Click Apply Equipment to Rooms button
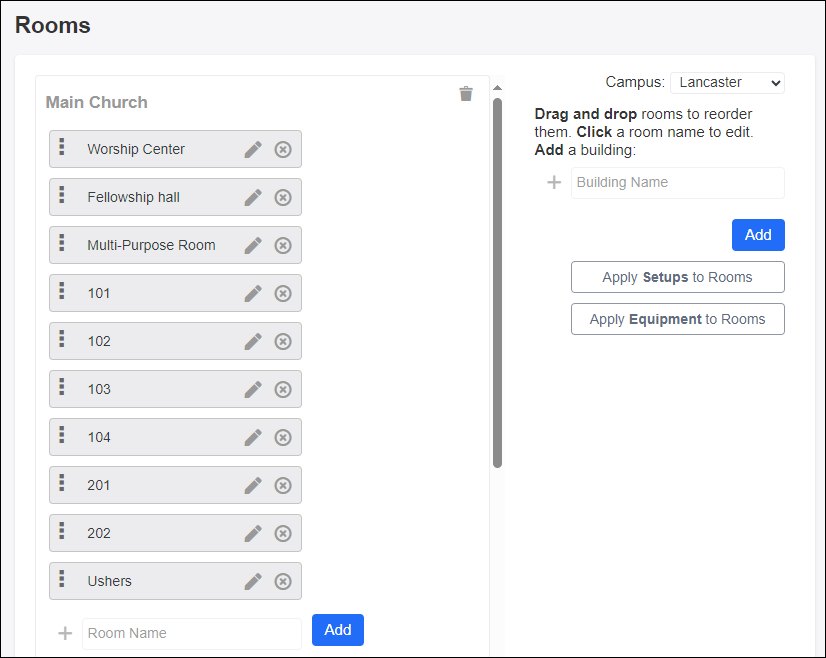The image size is (826, 658). click(x=677, y=319)
